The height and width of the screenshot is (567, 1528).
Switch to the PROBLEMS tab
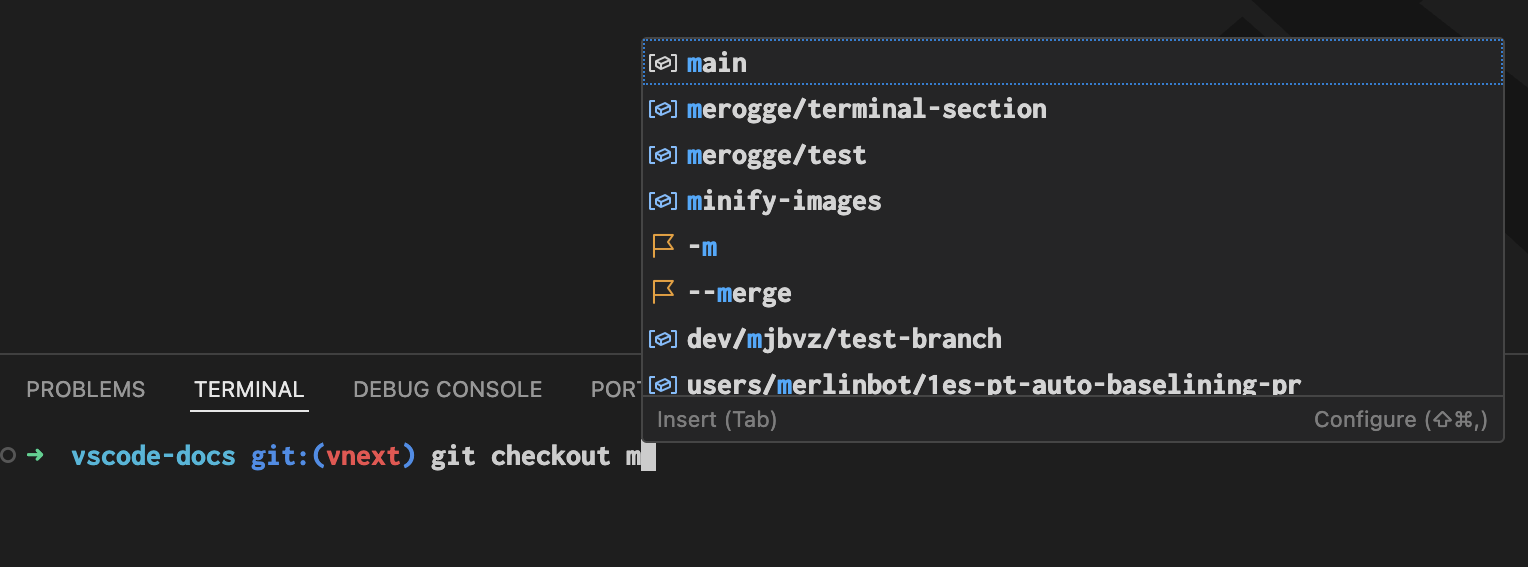85,390
